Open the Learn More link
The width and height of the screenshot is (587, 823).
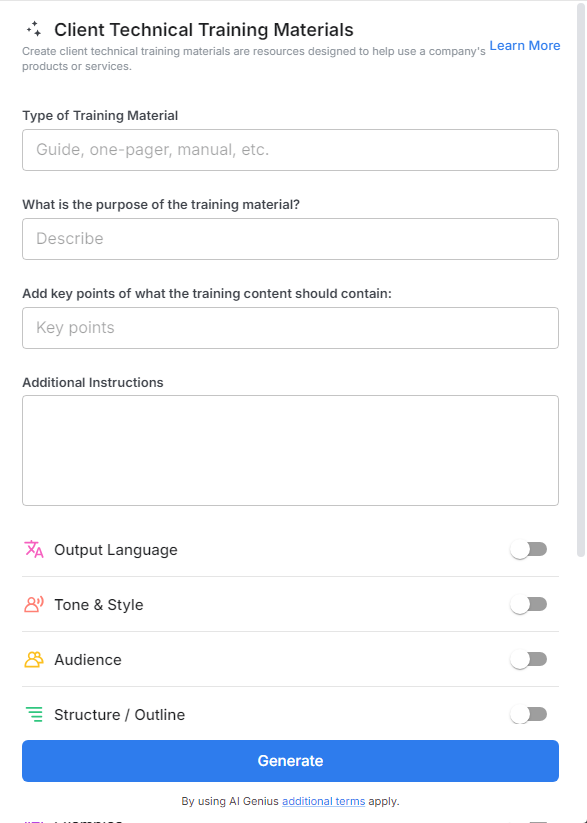(524, 45)
